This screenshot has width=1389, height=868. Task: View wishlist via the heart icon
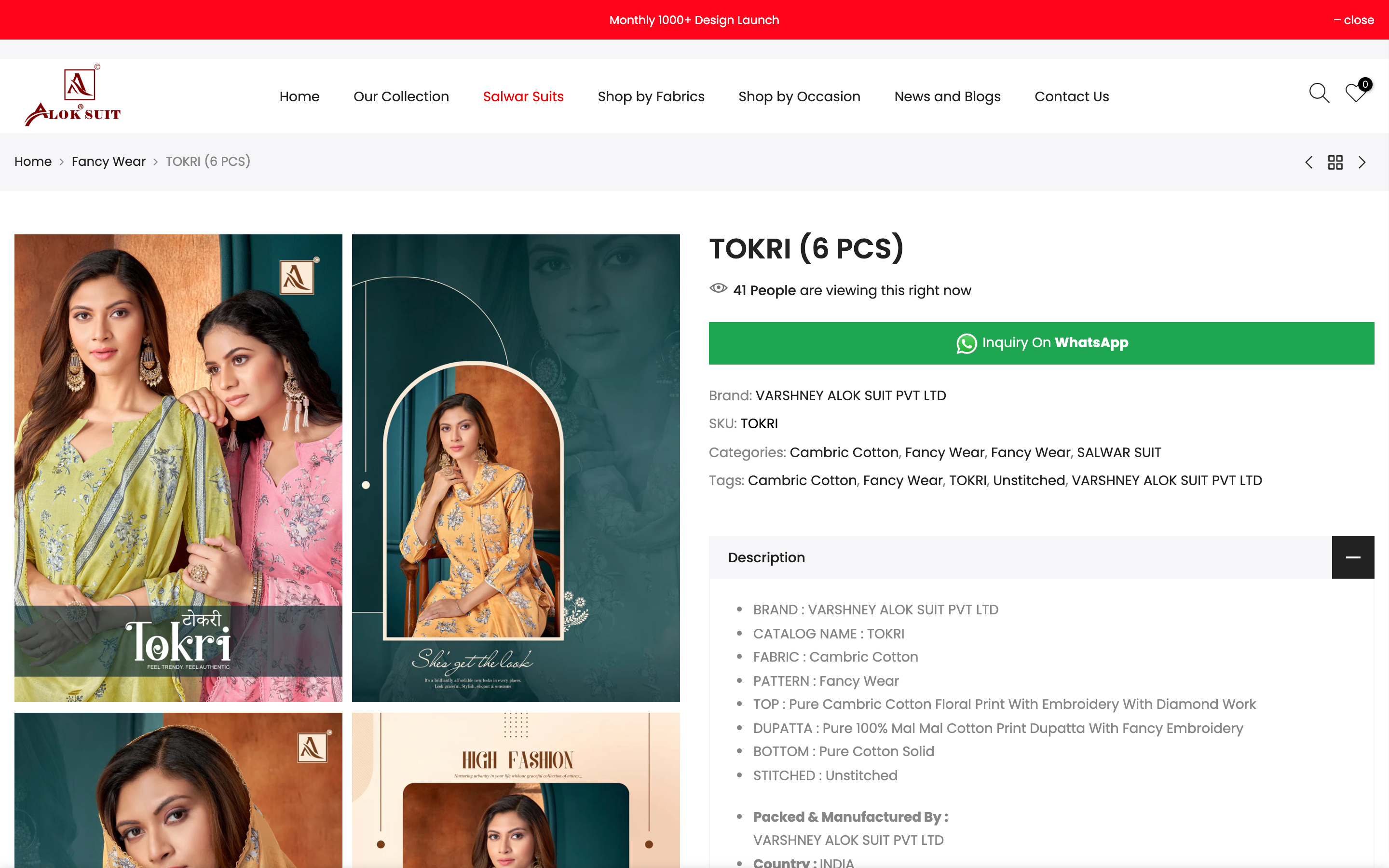(1355, 95)
